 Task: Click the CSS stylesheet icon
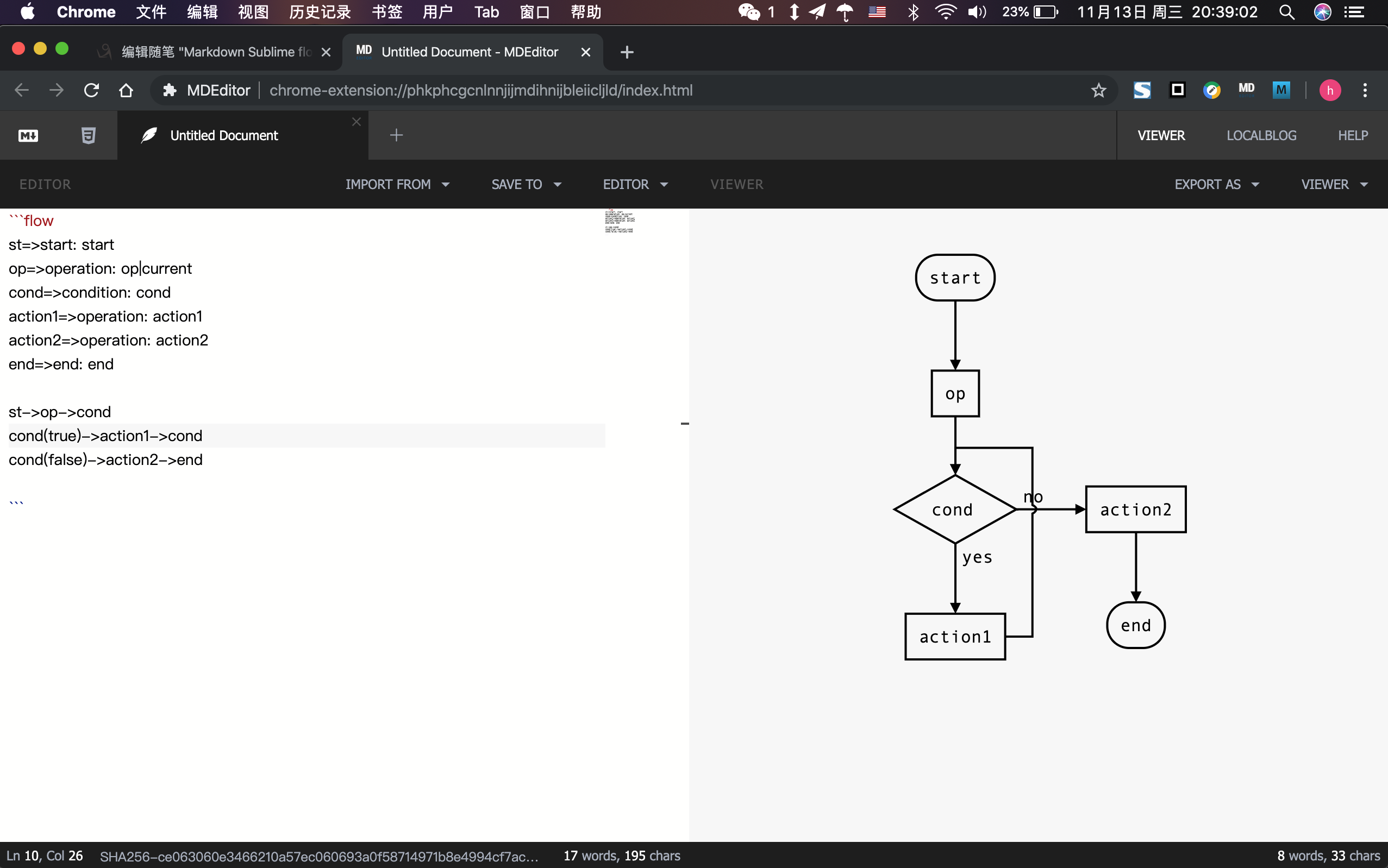(88, 135)
